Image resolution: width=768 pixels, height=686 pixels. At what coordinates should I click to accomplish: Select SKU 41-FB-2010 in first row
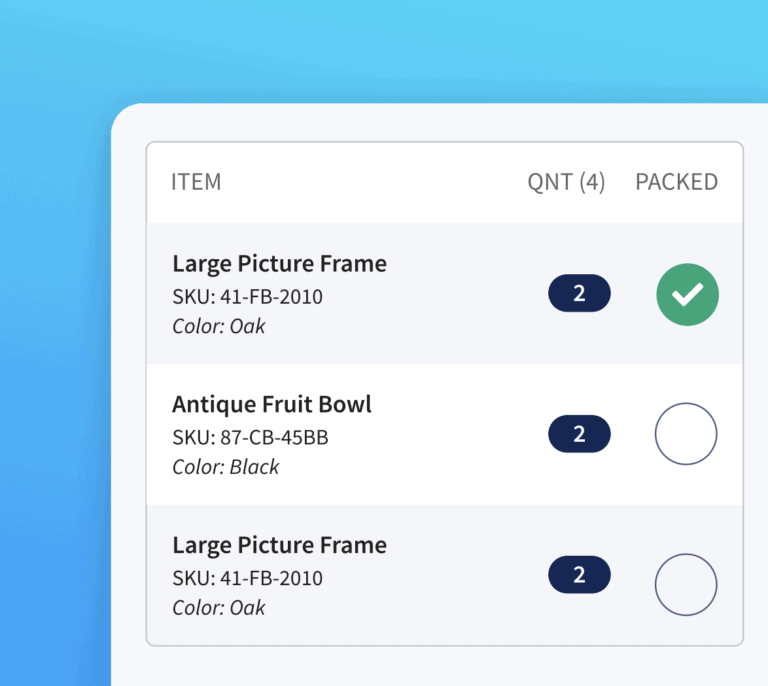coord(247,297)
